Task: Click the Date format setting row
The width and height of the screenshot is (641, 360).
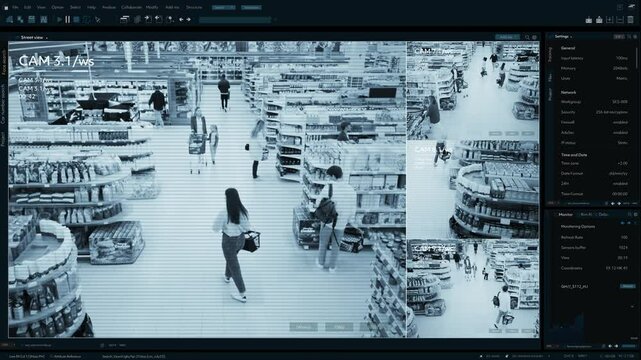Action: point(594,174)
